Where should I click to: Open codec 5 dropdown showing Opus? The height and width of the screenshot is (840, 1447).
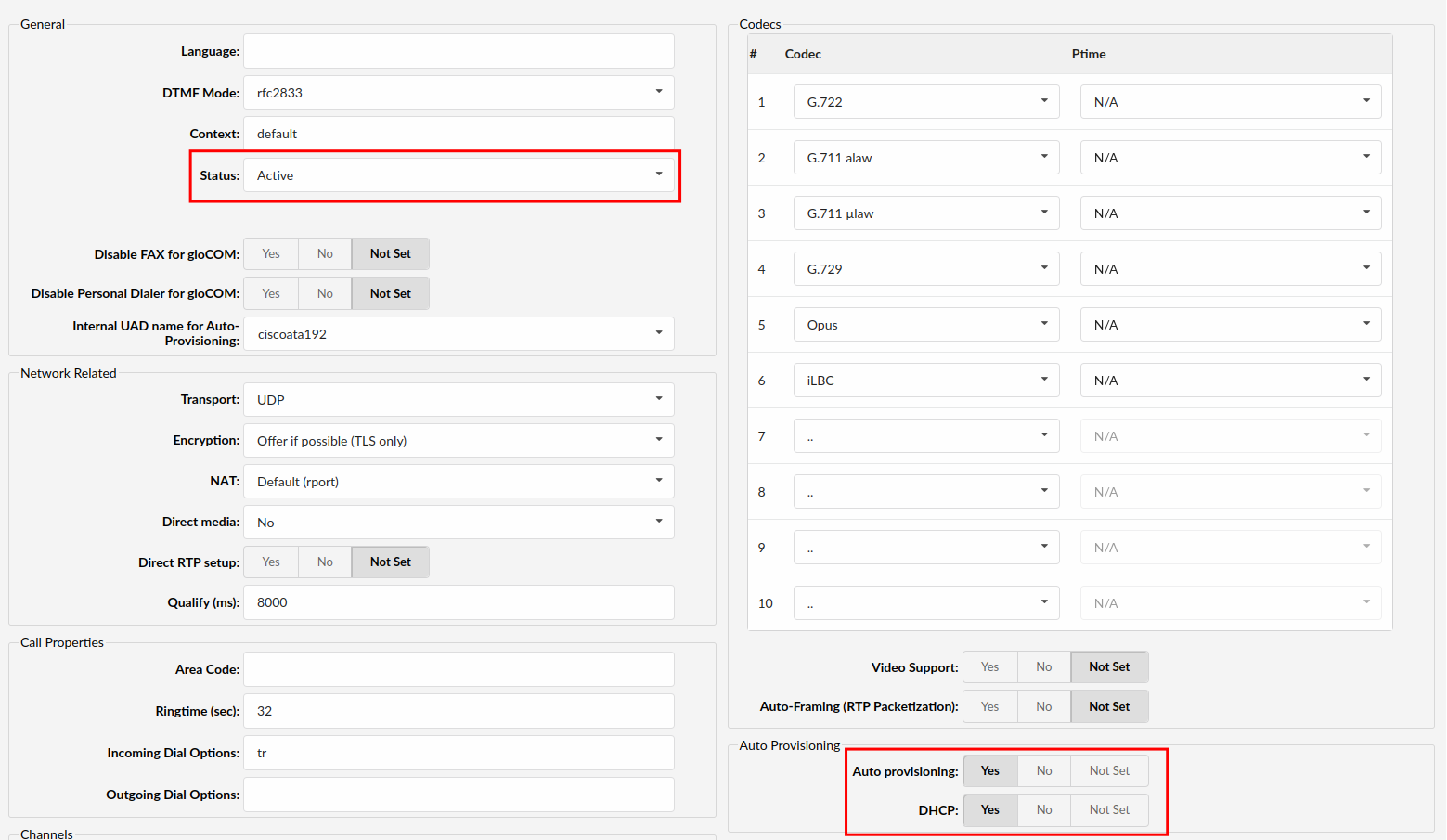tap(926, 325)
